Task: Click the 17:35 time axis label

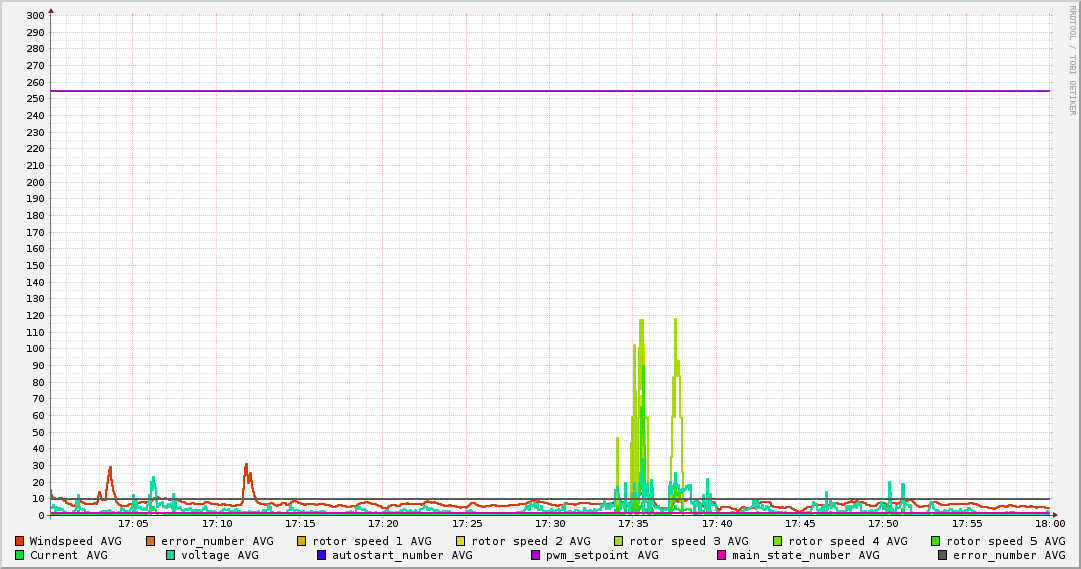Action: (x=633, y=523)
